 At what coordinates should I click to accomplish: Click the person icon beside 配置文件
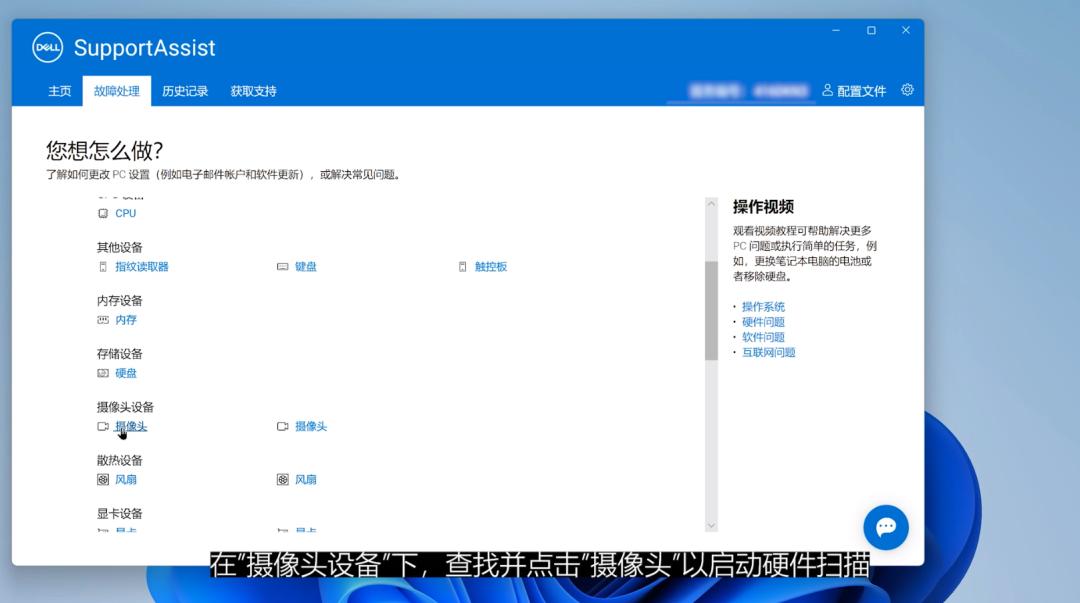827,90
